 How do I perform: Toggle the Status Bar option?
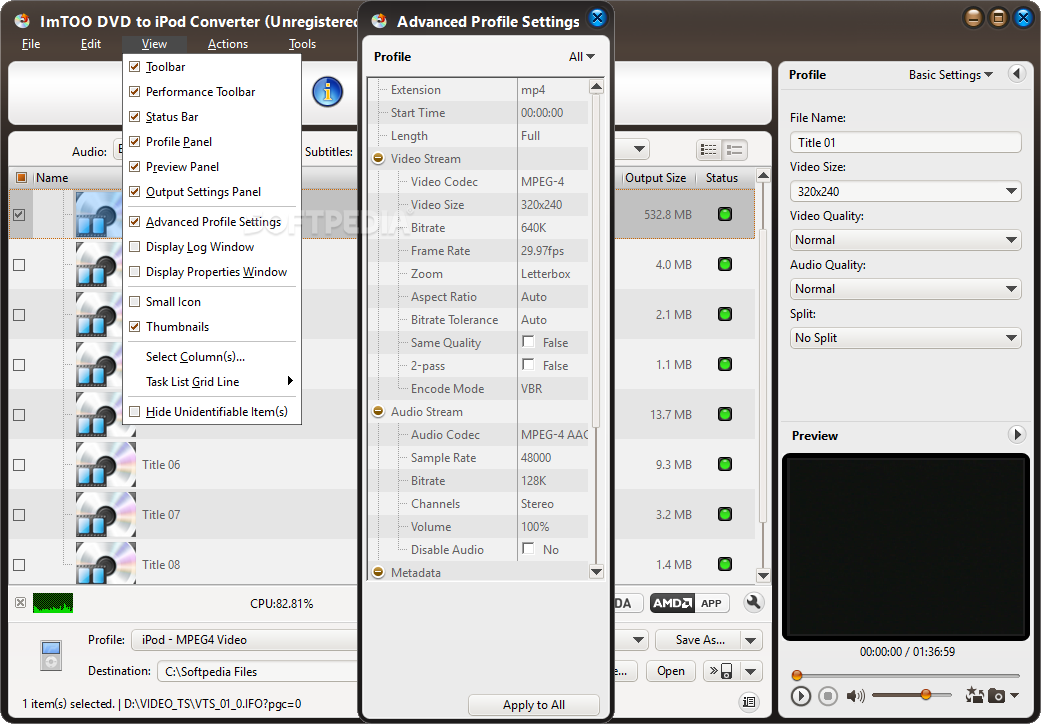(x=134, y=117)
